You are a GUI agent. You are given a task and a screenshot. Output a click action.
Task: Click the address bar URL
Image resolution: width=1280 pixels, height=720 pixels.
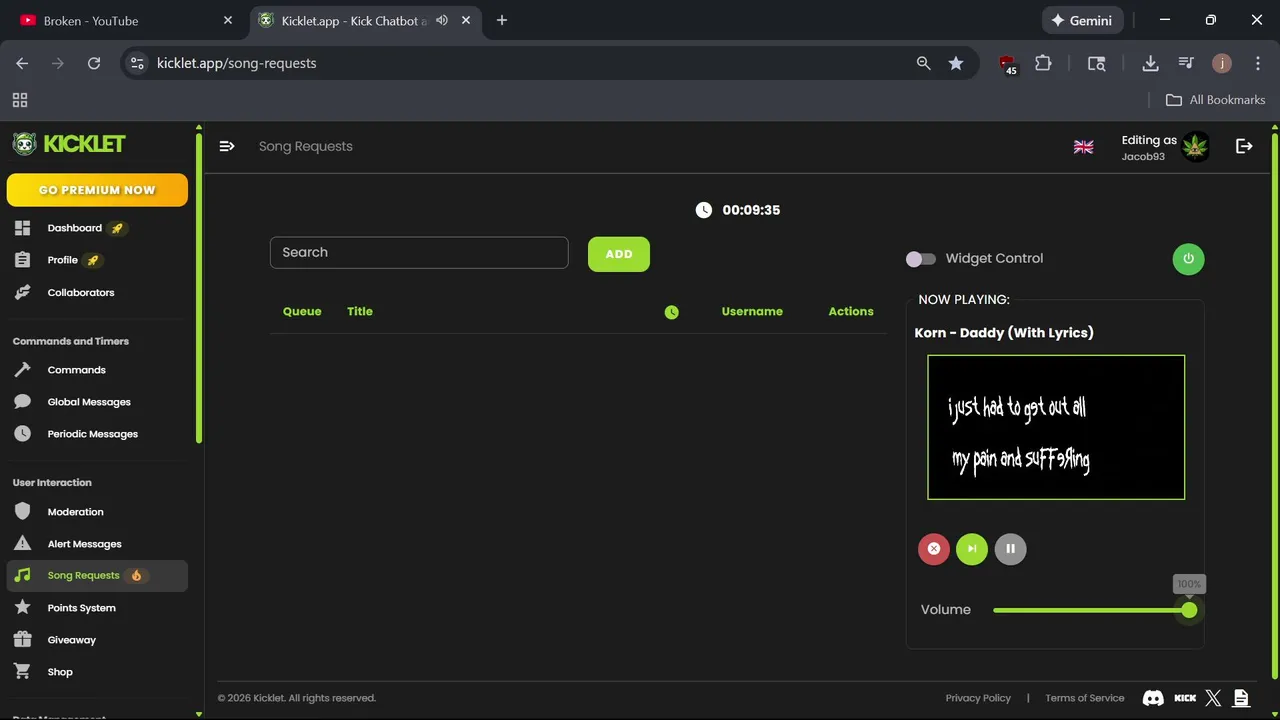pyautogui.click(x=236, y=63)
